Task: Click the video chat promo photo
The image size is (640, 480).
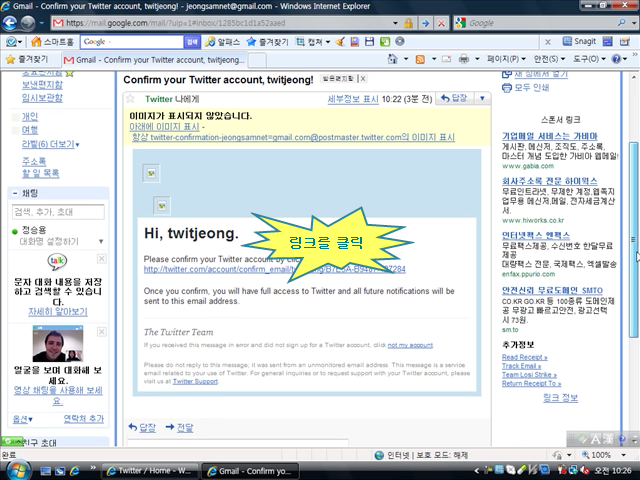Action: tap(58, 343)
